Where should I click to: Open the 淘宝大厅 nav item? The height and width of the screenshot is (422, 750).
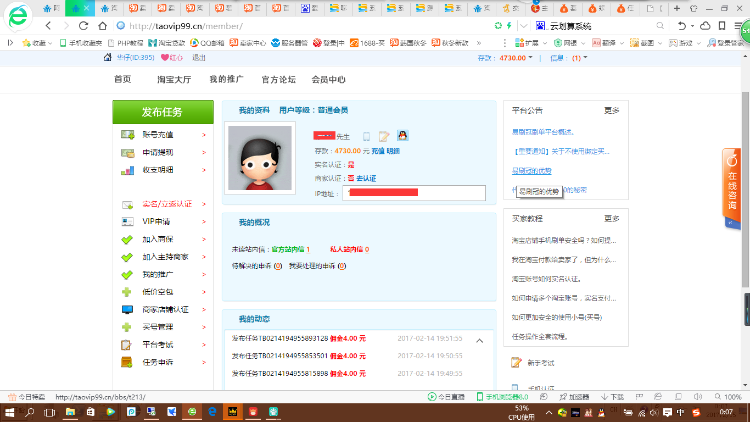click(x=174, y=79)
